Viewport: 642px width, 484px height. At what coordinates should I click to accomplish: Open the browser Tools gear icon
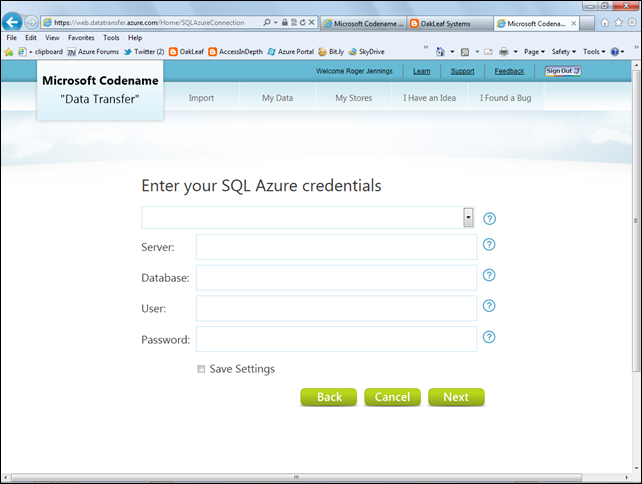631,22
